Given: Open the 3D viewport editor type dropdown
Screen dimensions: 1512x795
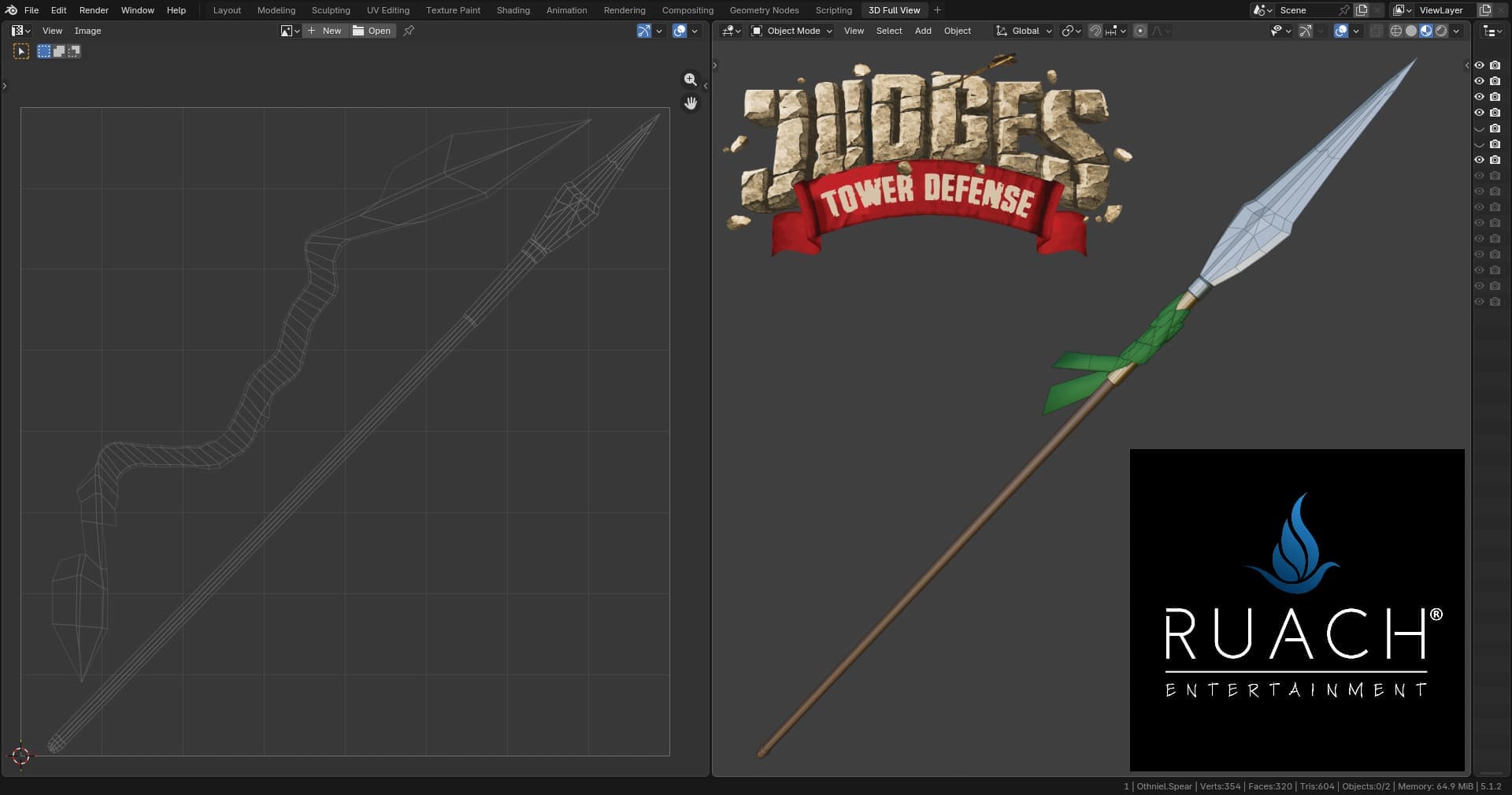Looking at the screenshot, I should [x=732, y=31].
